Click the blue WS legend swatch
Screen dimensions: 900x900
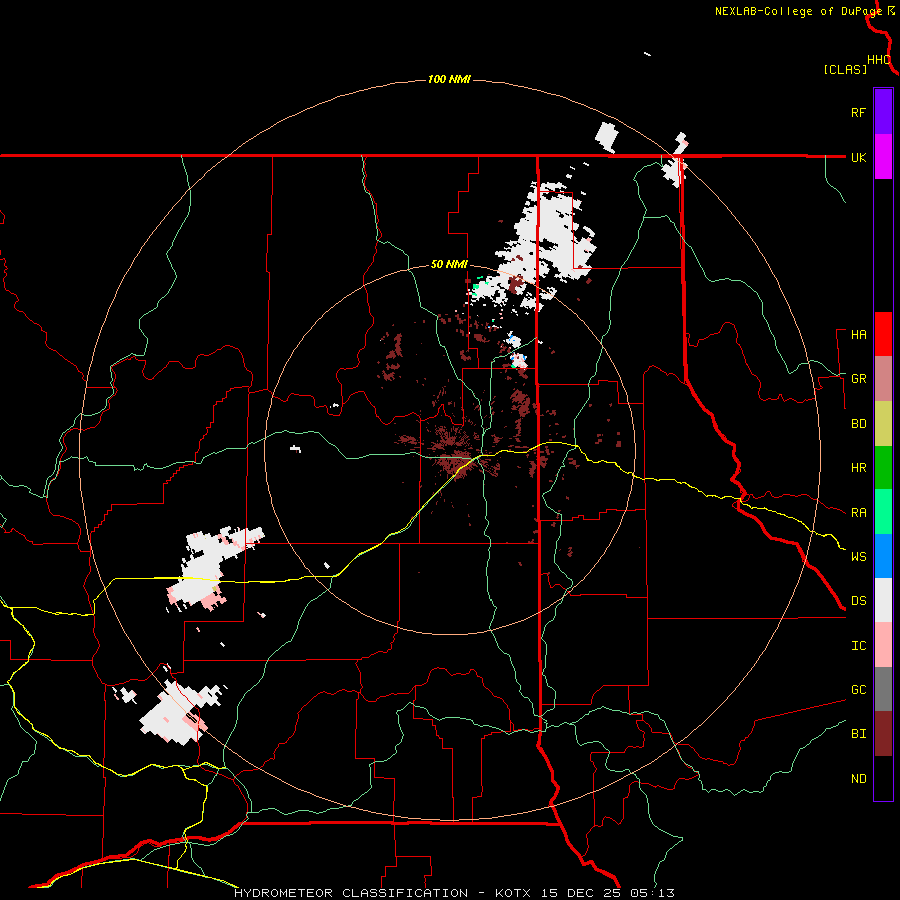(x=883, y=556)
